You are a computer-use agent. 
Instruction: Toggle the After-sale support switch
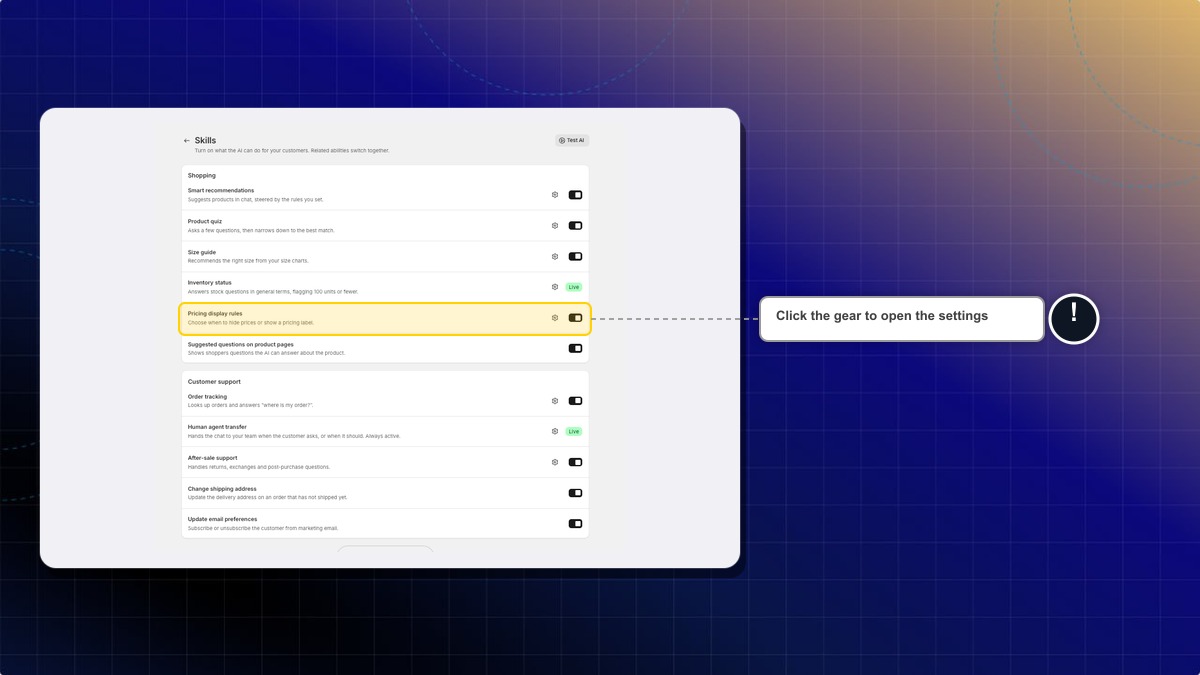pyautogui.click(x=575, y=462)
